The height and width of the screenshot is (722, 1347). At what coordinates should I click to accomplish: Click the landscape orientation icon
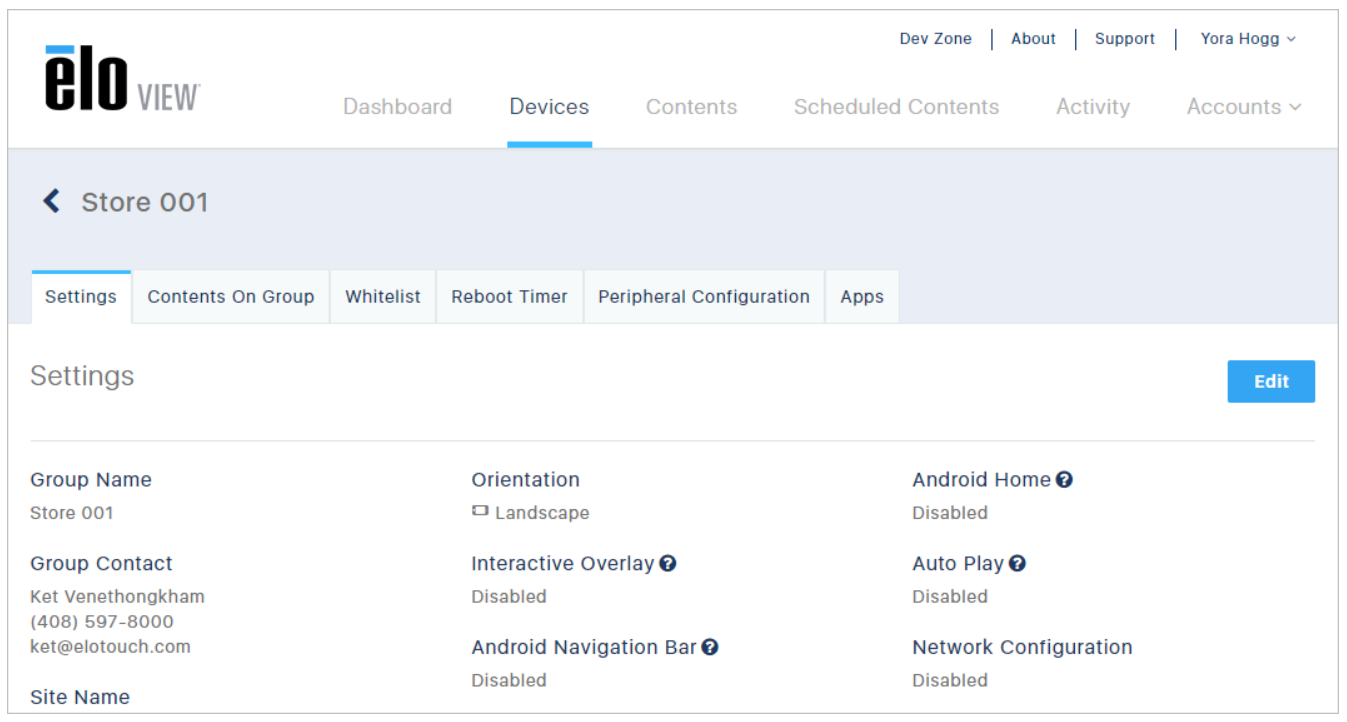tap(480, 512)
